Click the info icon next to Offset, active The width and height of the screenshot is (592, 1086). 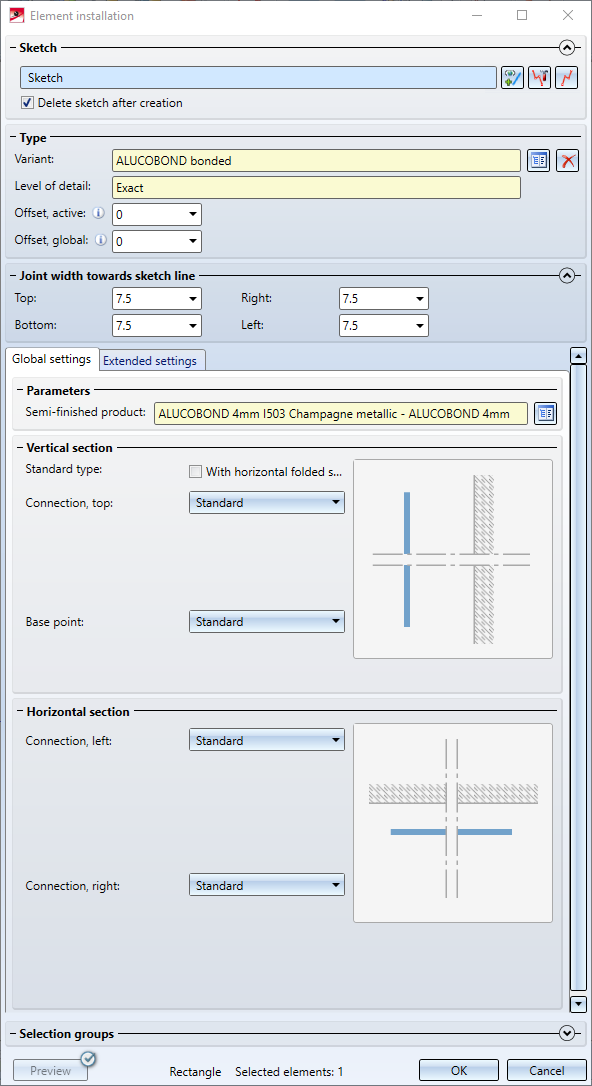pos(98,213)
